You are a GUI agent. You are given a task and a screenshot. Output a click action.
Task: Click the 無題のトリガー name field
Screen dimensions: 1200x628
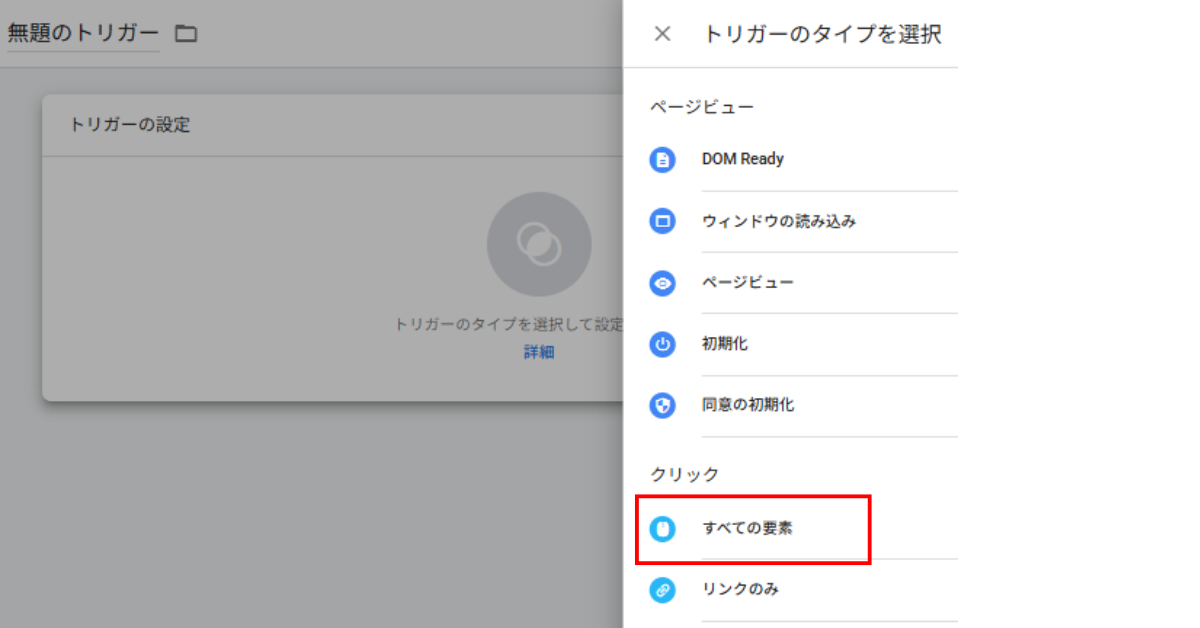(83, 33)
